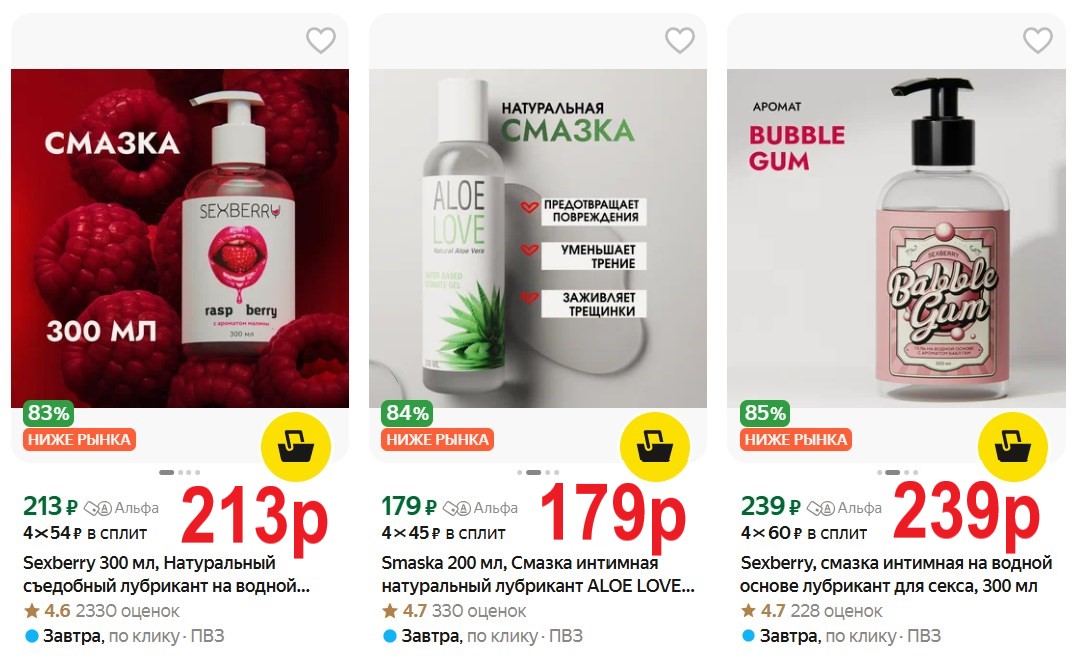The image size is (1076, 664).
Task: Click the image carousel dots under raspberry product
Action: (180, 472)
